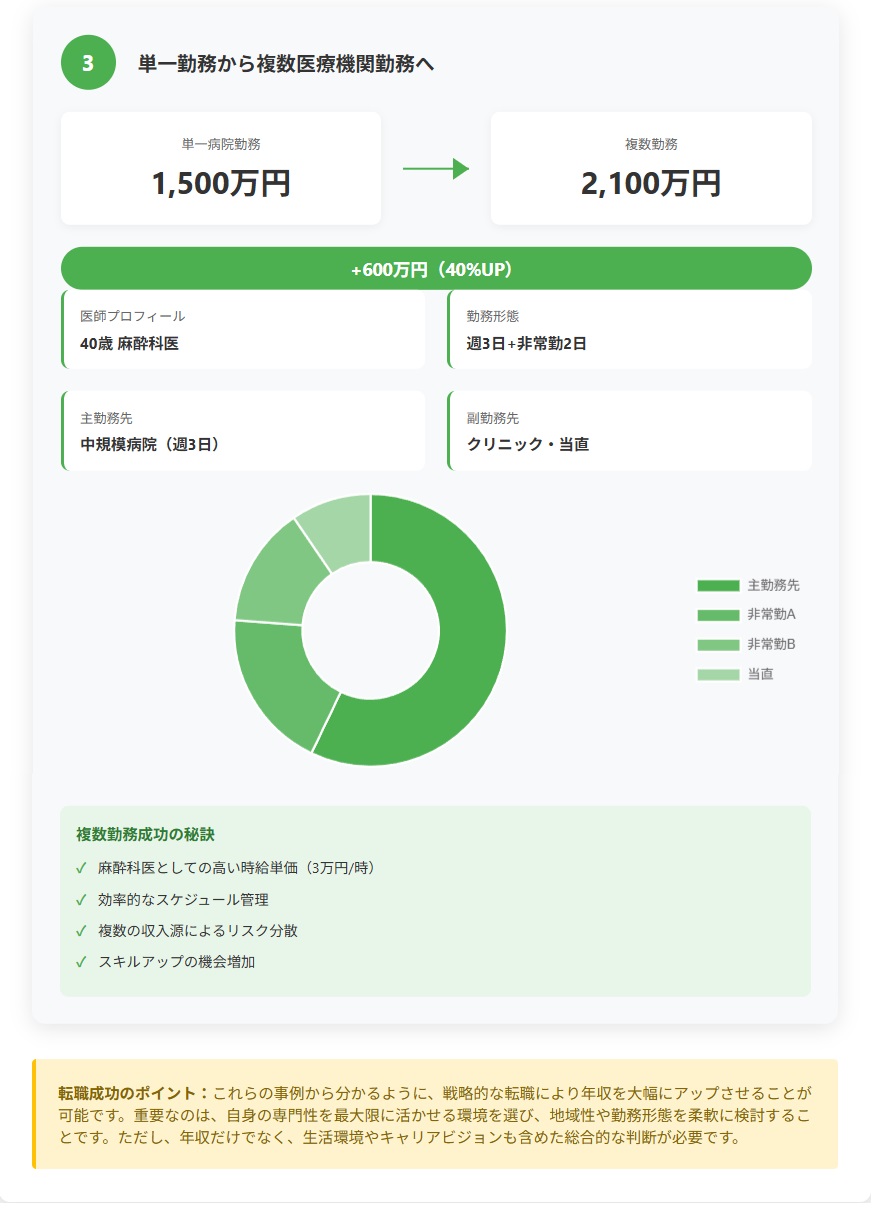
Task: Open the 勤務形態 週3日+非常勤2日 card
Action: point(629,330)
